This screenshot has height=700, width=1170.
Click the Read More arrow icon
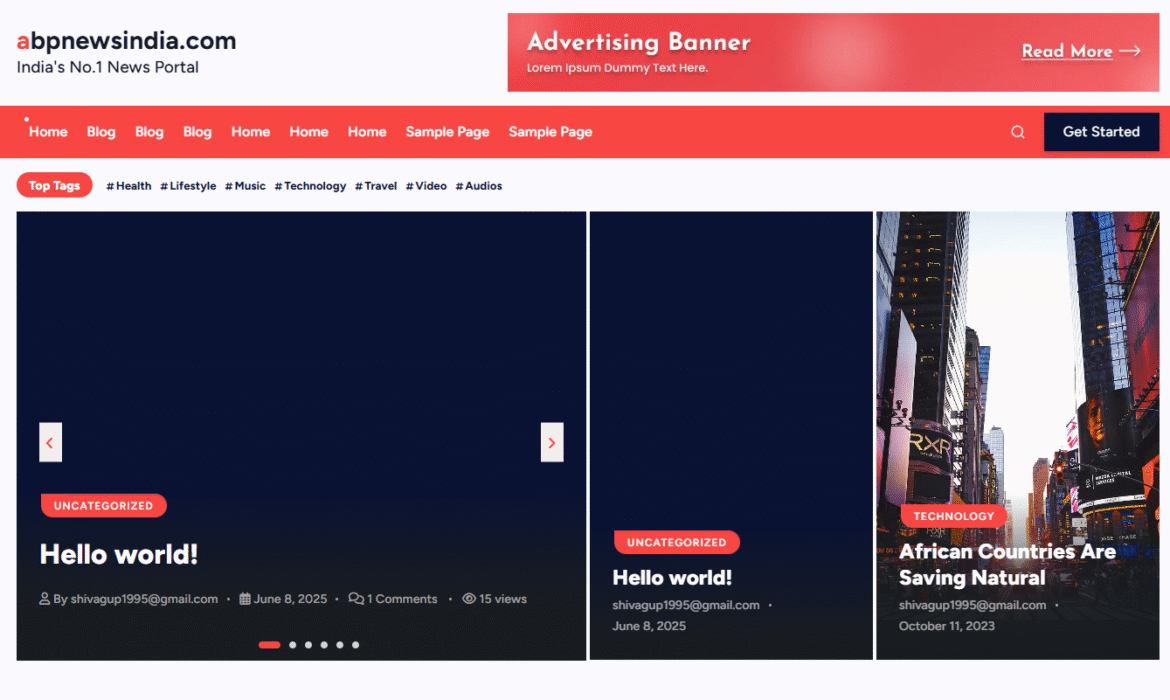[x=1130, y=51]
